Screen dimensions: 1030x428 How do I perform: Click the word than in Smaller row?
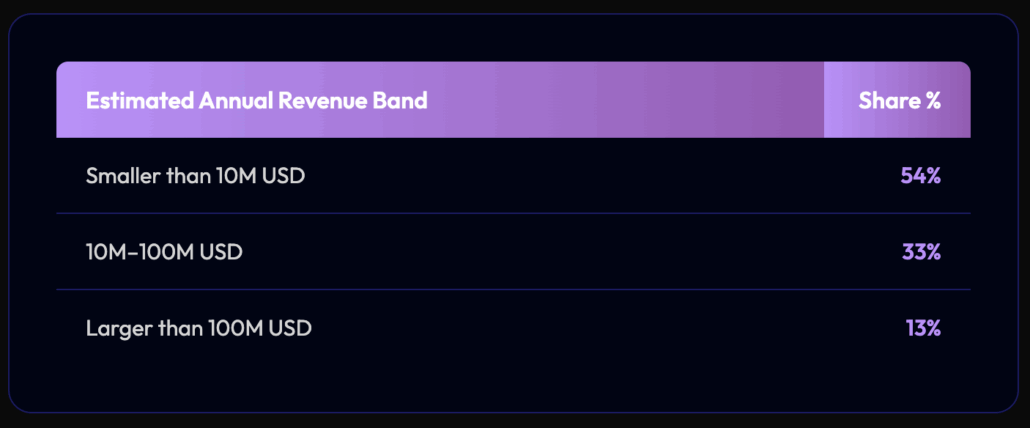point(183,176)
